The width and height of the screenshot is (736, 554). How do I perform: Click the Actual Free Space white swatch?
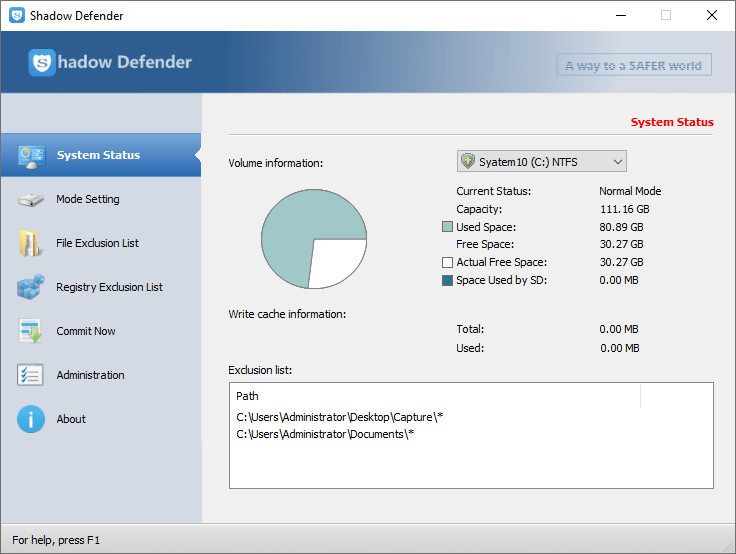point(447,262)
